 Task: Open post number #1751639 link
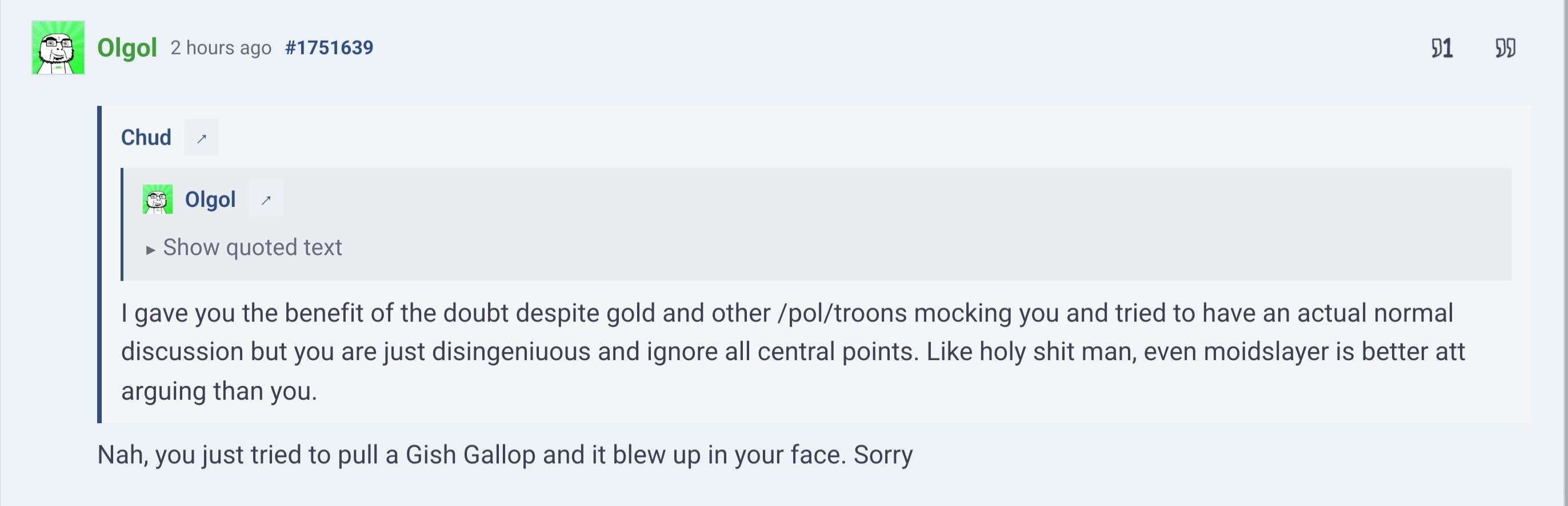coord(329,47)
